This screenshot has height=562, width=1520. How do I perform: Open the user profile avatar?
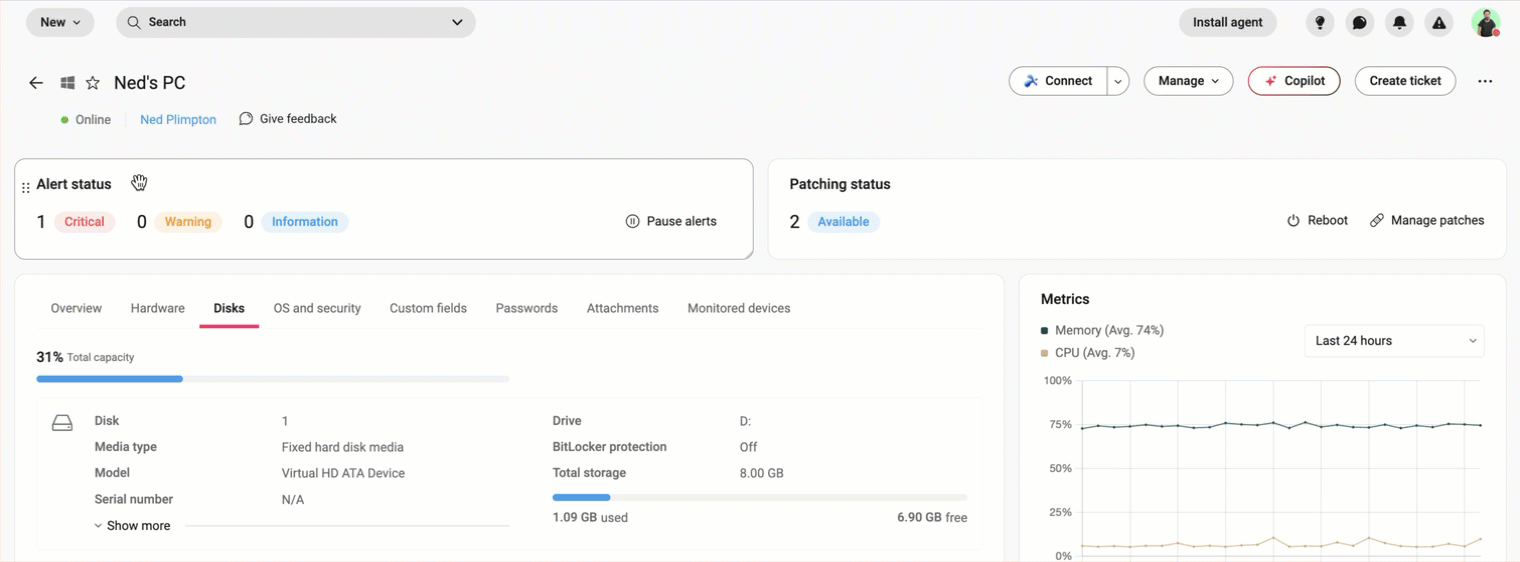pos(1486,22)
